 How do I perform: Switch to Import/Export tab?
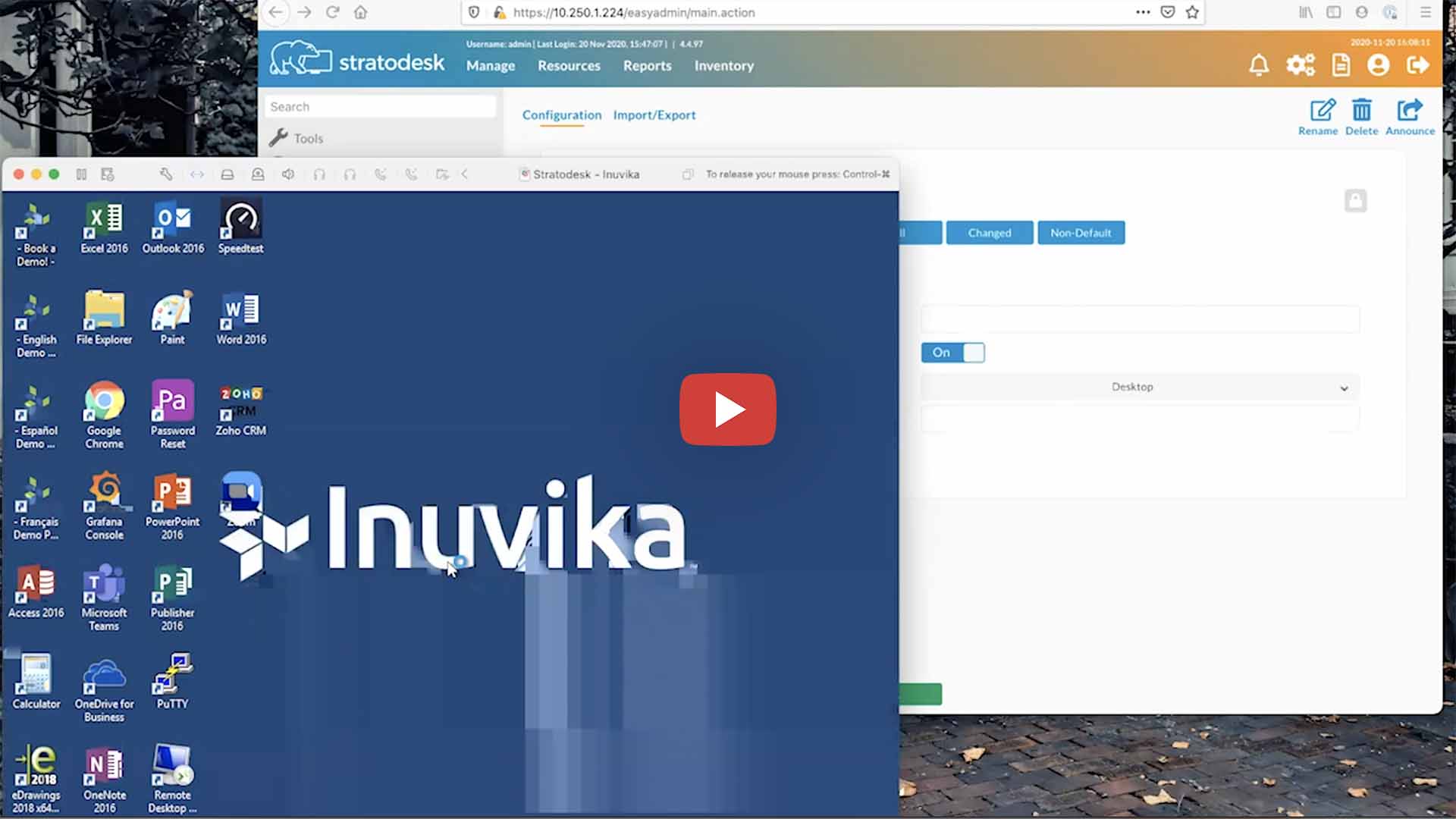654,114
